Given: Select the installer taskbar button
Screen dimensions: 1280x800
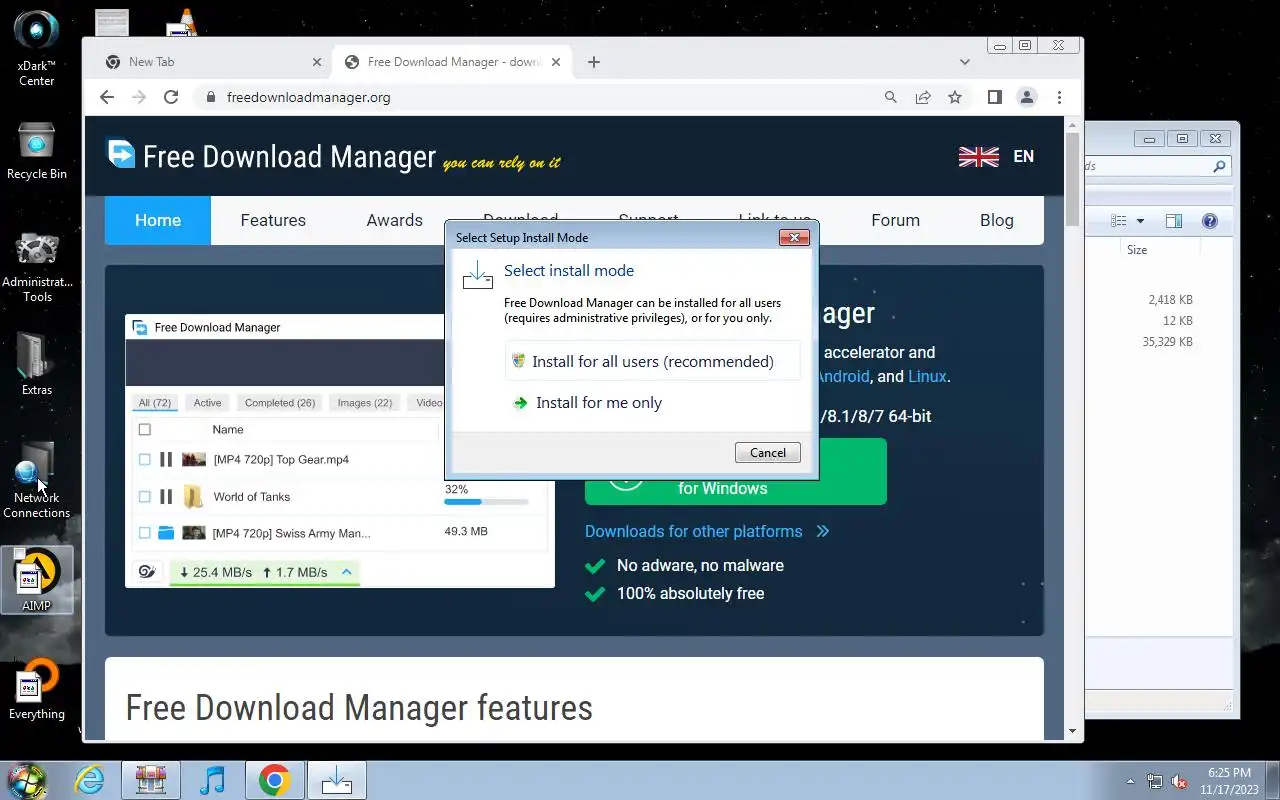Looking at the screenshot, I should pos(337,780).
